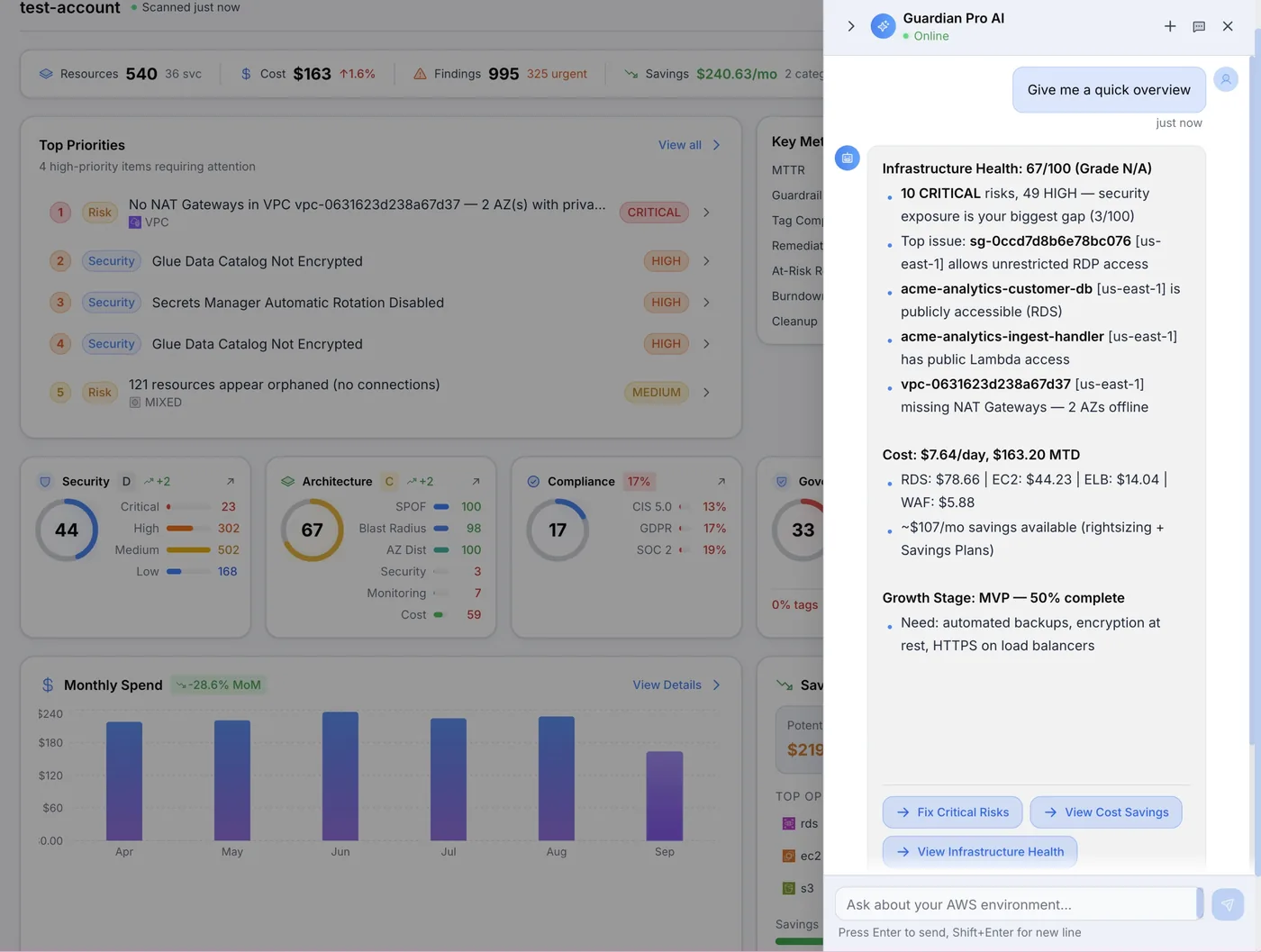Screen dimensions: 1261x952
Task: Click Fix Critical Risks suggestion button
Action: click(x=952, y=812)
